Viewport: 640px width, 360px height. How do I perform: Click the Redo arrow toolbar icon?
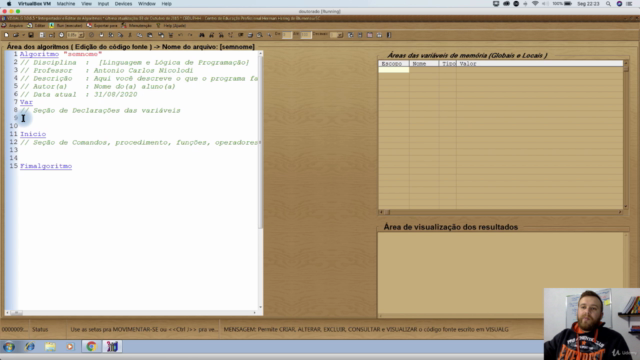[190, 35]
